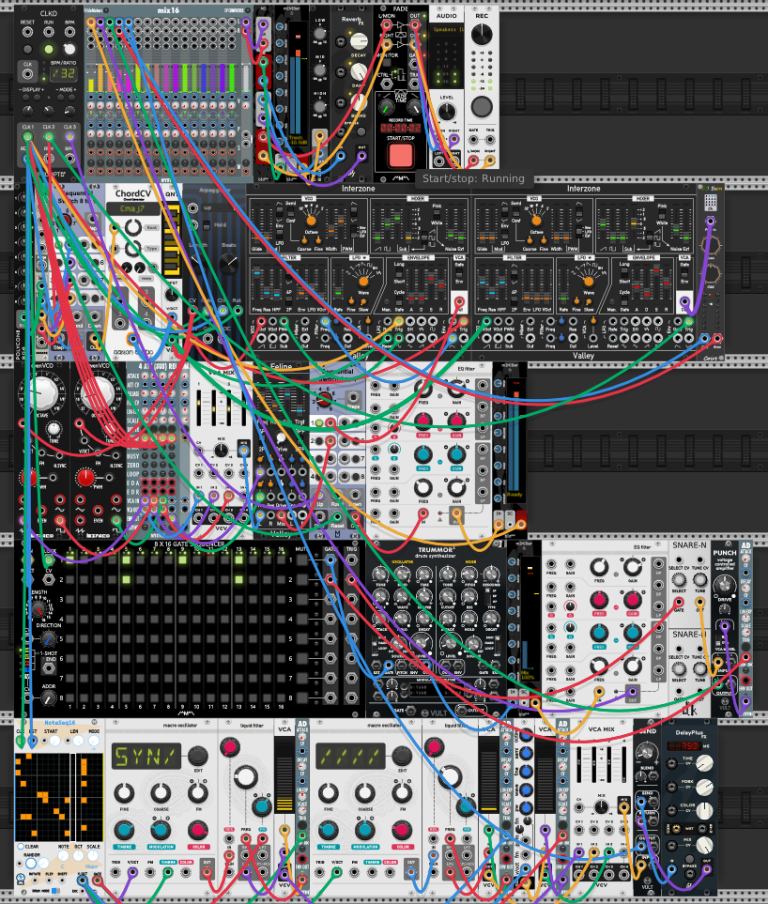Click the large octave knob on first EvenVCO
The height and width of the screenshot is (904, 768).
(42, 393)
